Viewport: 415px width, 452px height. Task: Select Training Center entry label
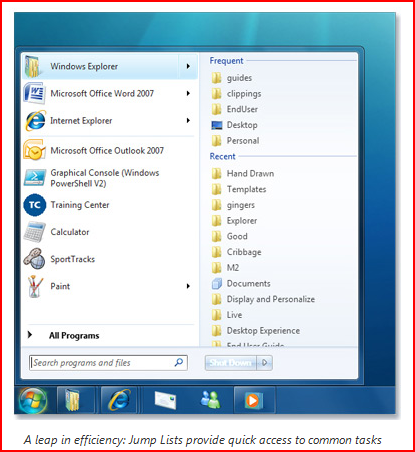click(80, 205)
